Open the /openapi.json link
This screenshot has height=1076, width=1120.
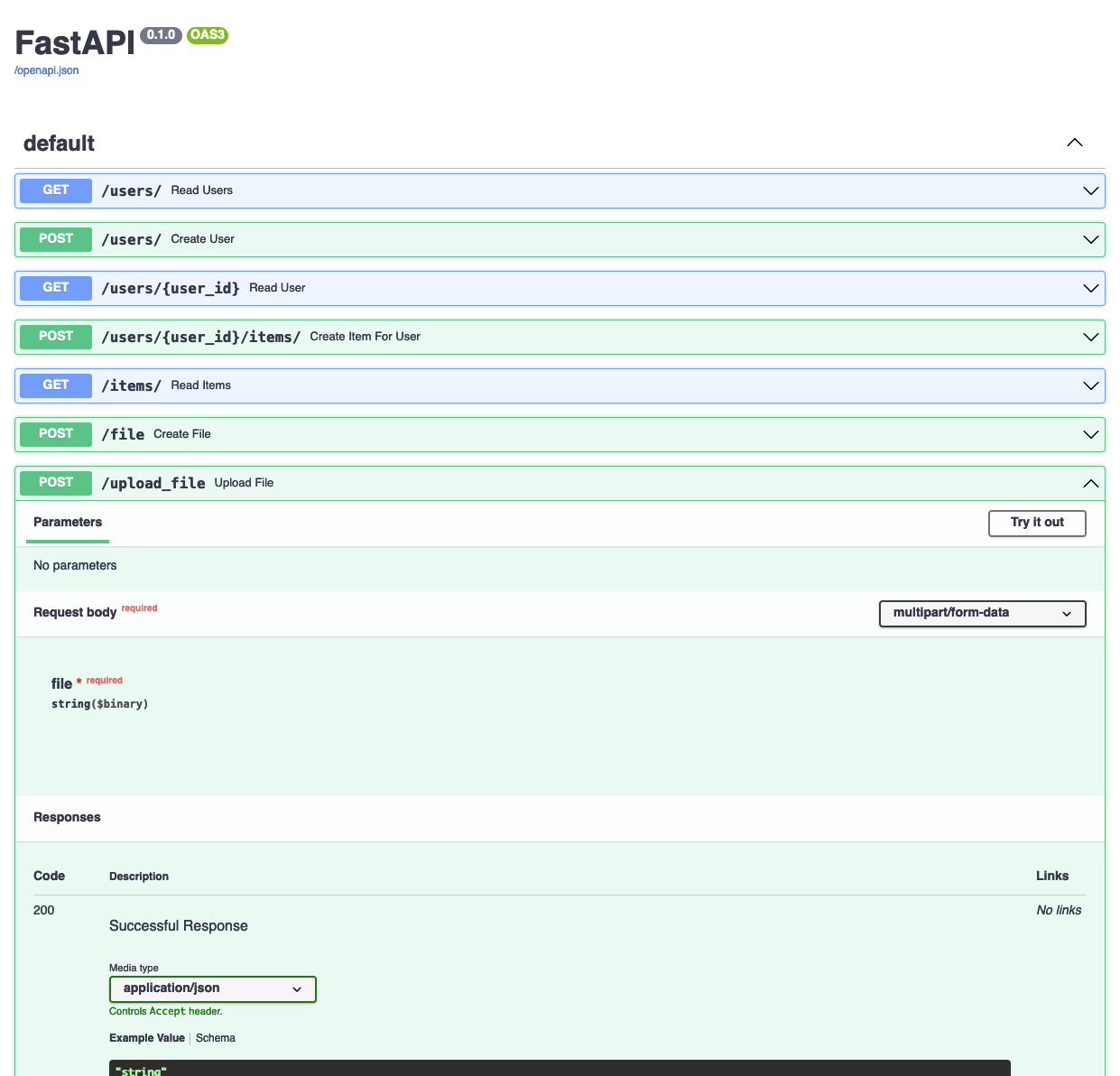47,70
